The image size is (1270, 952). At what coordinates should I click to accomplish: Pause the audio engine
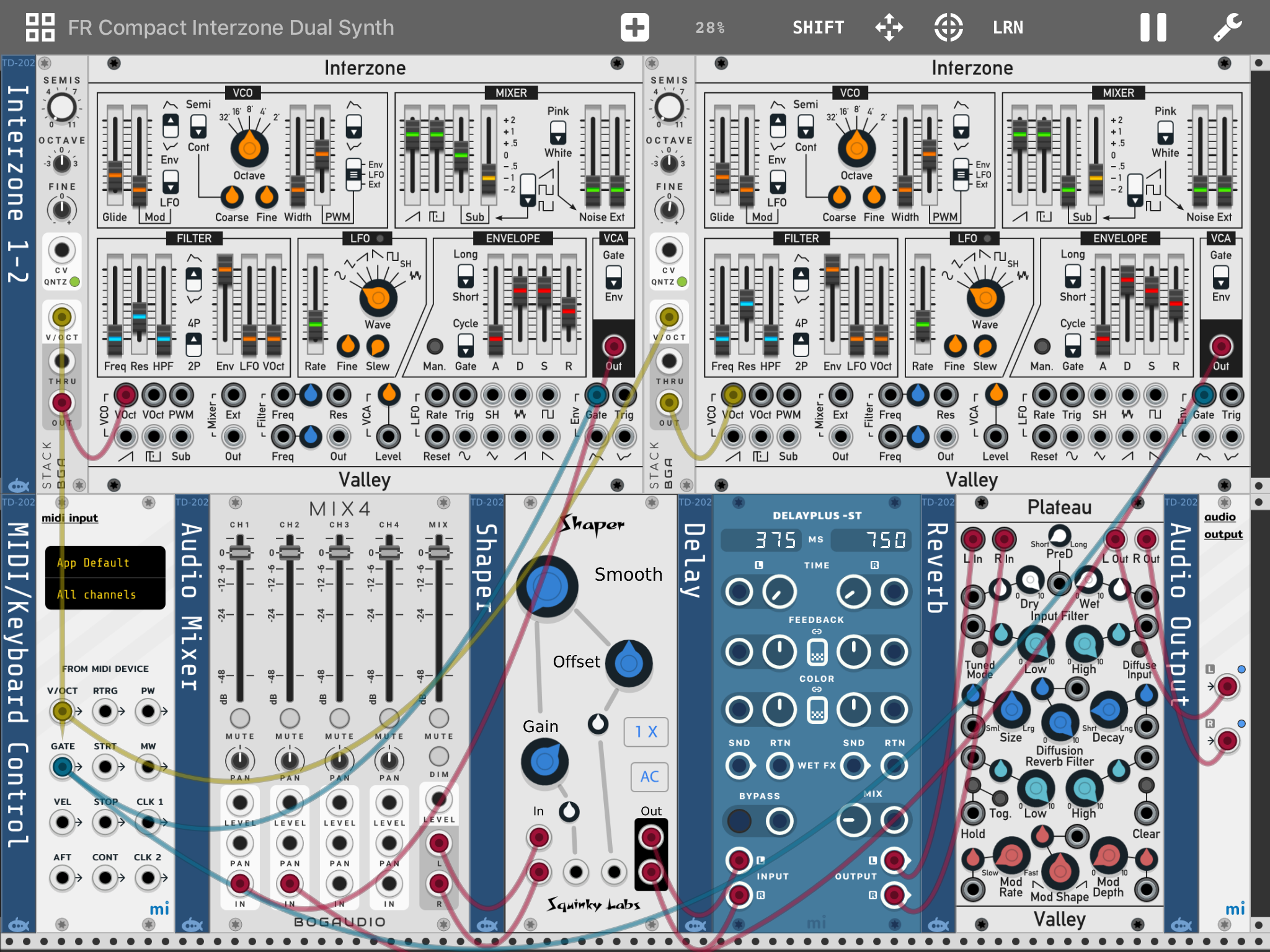(x=1153, y=27)
